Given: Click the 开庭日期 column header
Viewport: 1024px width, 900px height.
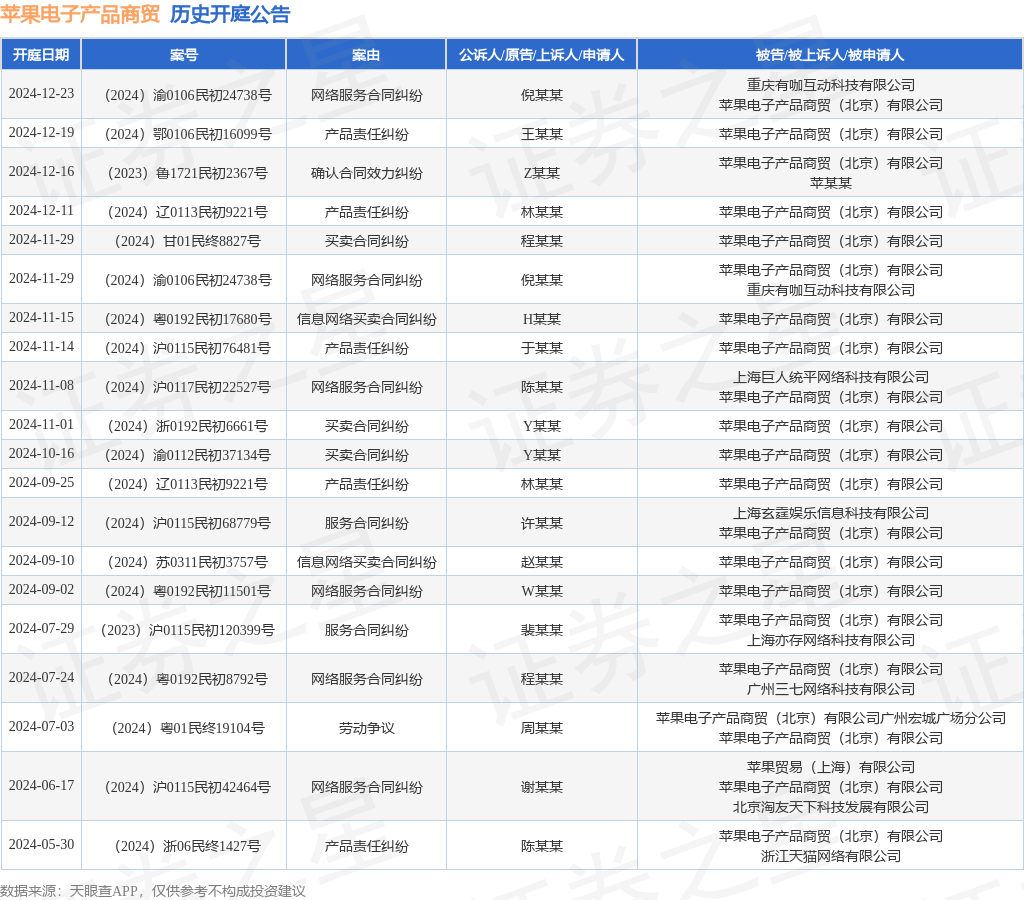Looking at the screenshot, I should pyautogui.click(x=41, y=55).
